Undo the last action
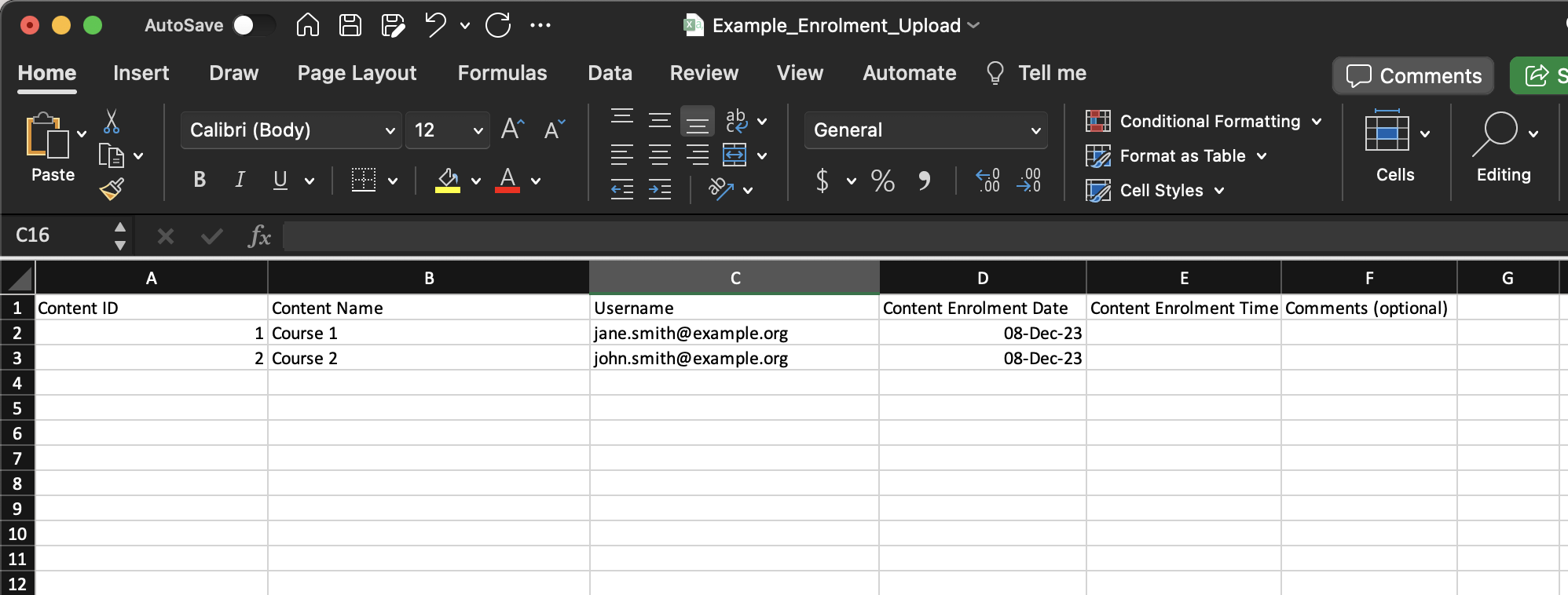The image size is (1568, 595). (435, 25)
